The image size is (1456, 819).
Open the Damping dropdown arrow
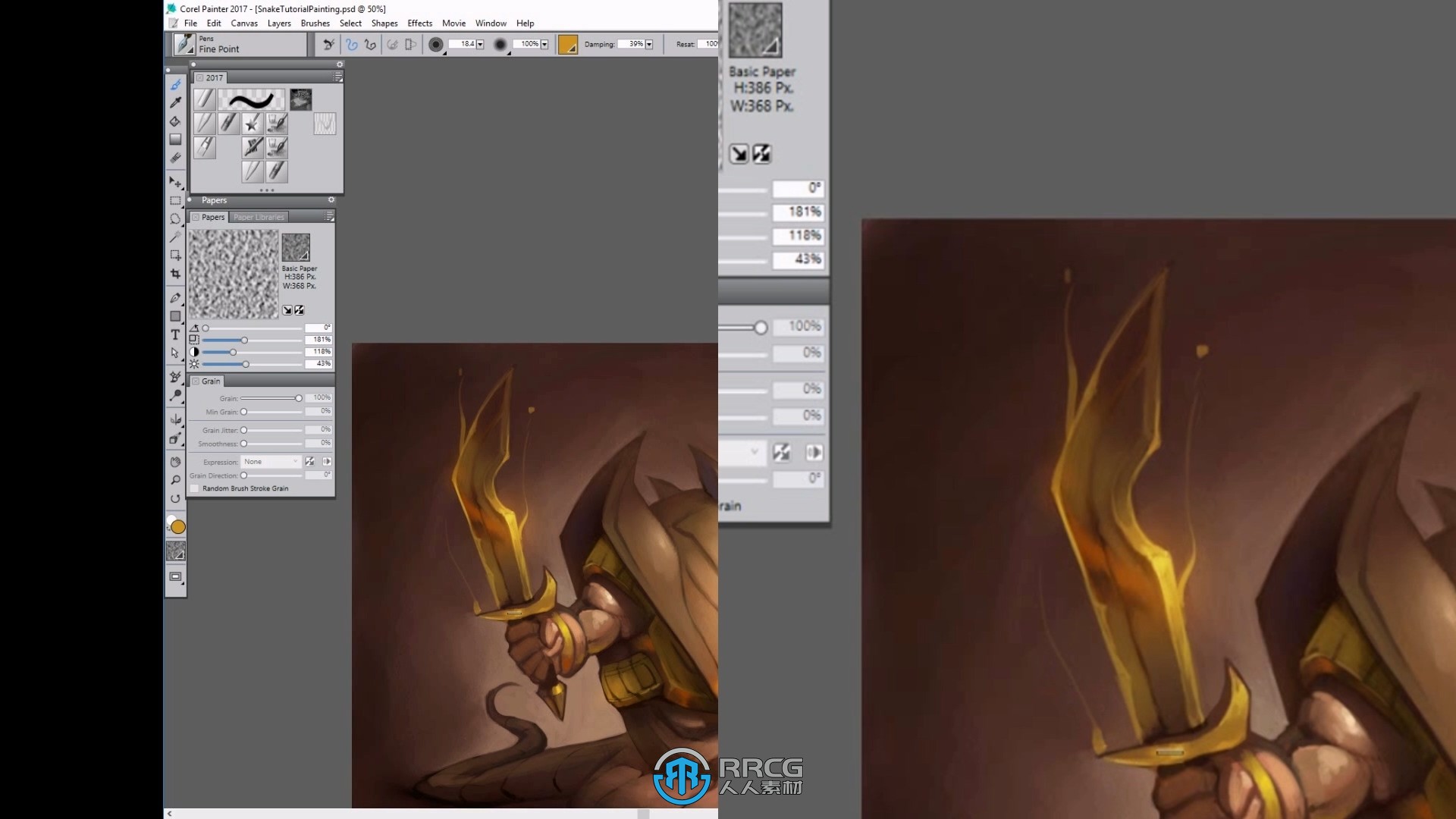coord(649,44)
